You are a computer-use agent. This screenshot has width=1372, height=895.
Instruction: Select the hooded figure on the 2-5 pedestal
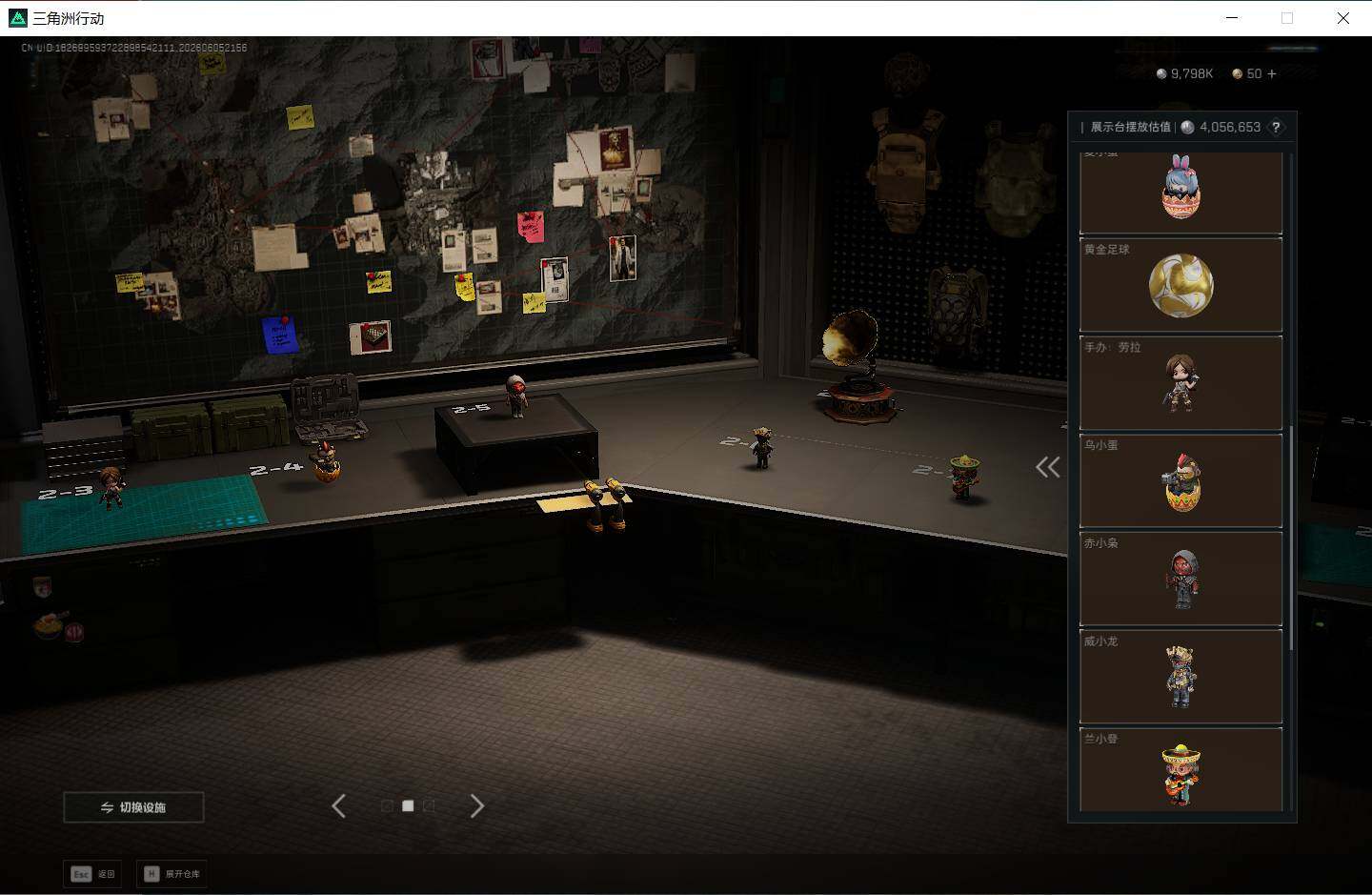[515, 395]
